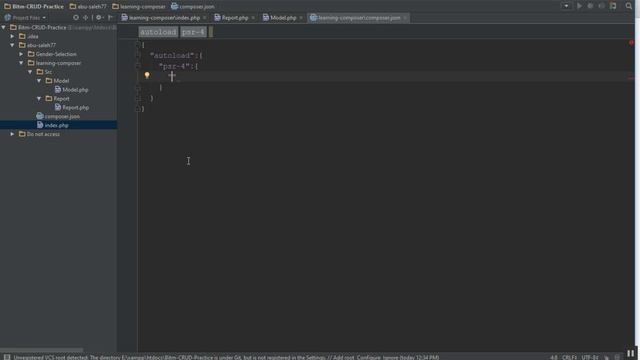Click the autoload breadcrumb
This screenshot has height=360, width=640.
click(x=158, y=32)
